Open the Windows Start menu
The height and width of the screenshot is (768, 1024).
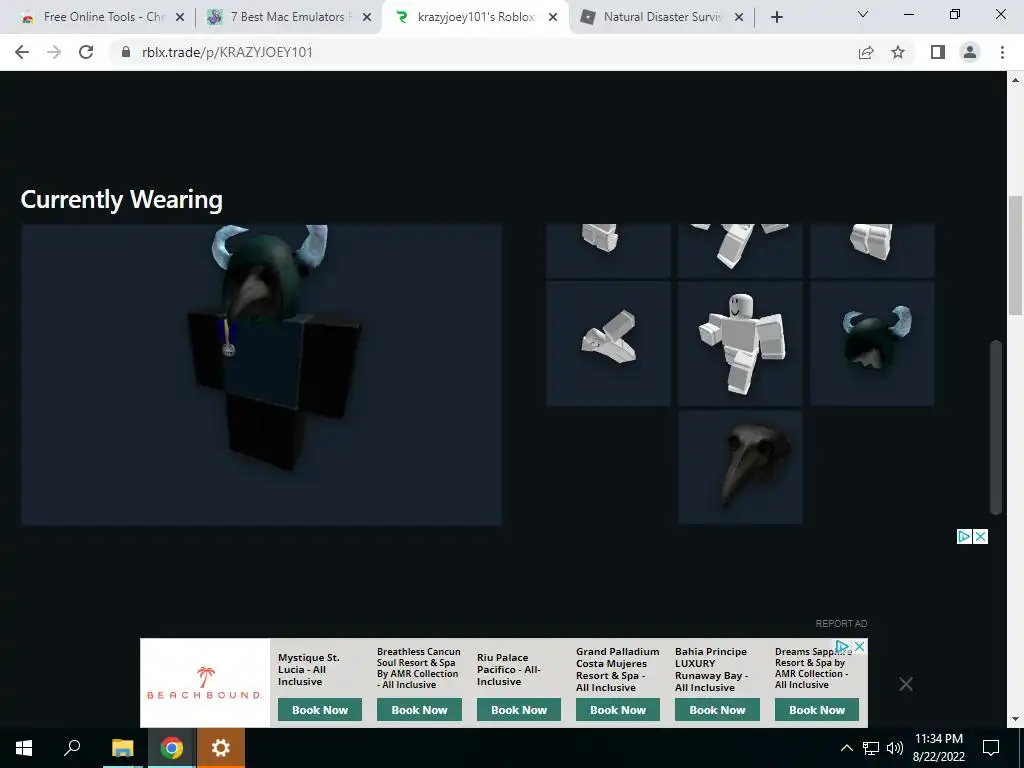point(24,748)
